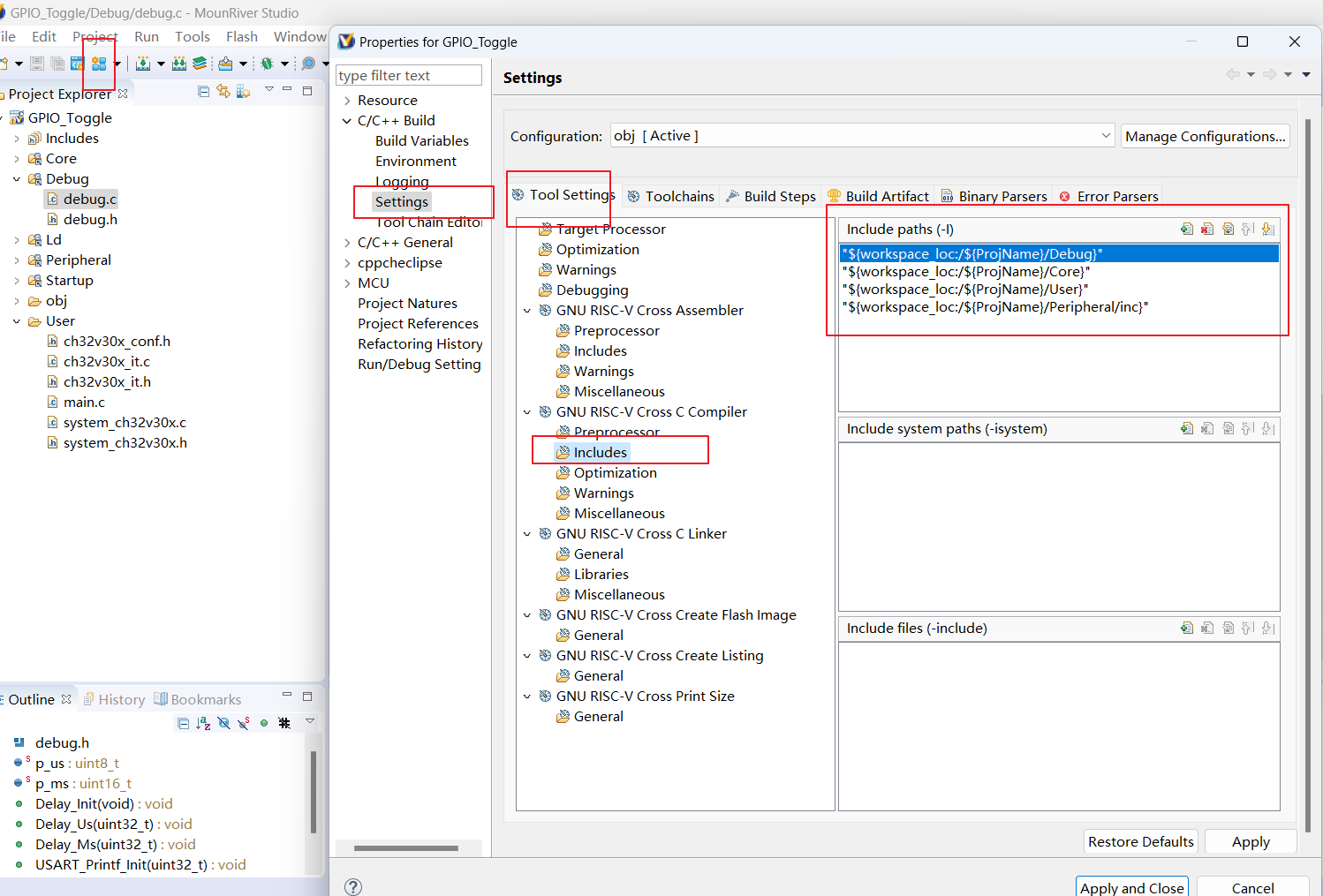1323x896 pixels.
Task: Switch to the Build Steps tab
Action: tap(771, 196)
